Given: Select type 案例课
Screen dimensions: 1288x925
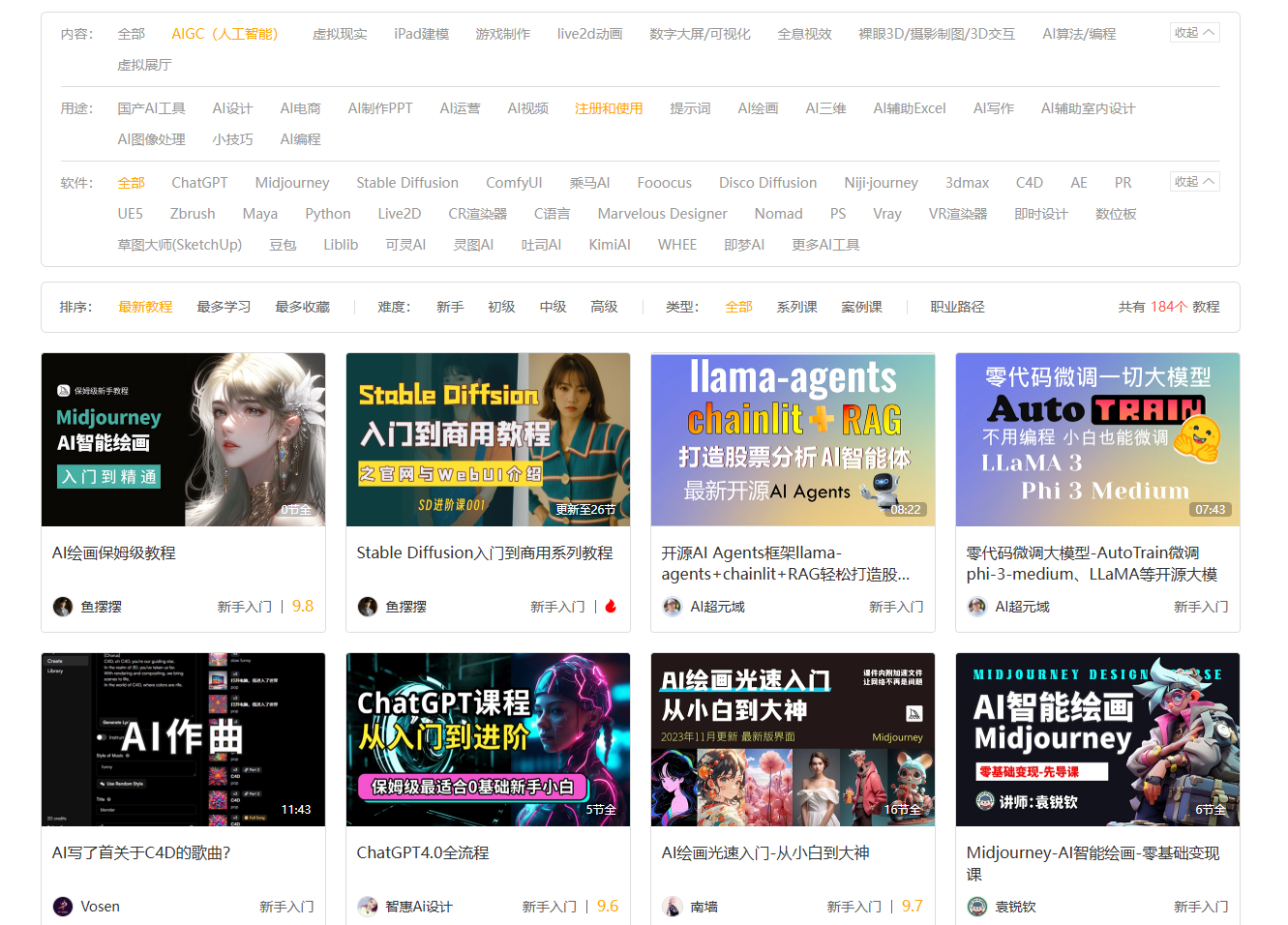Looking at the screenshot, I should (861, 307).
